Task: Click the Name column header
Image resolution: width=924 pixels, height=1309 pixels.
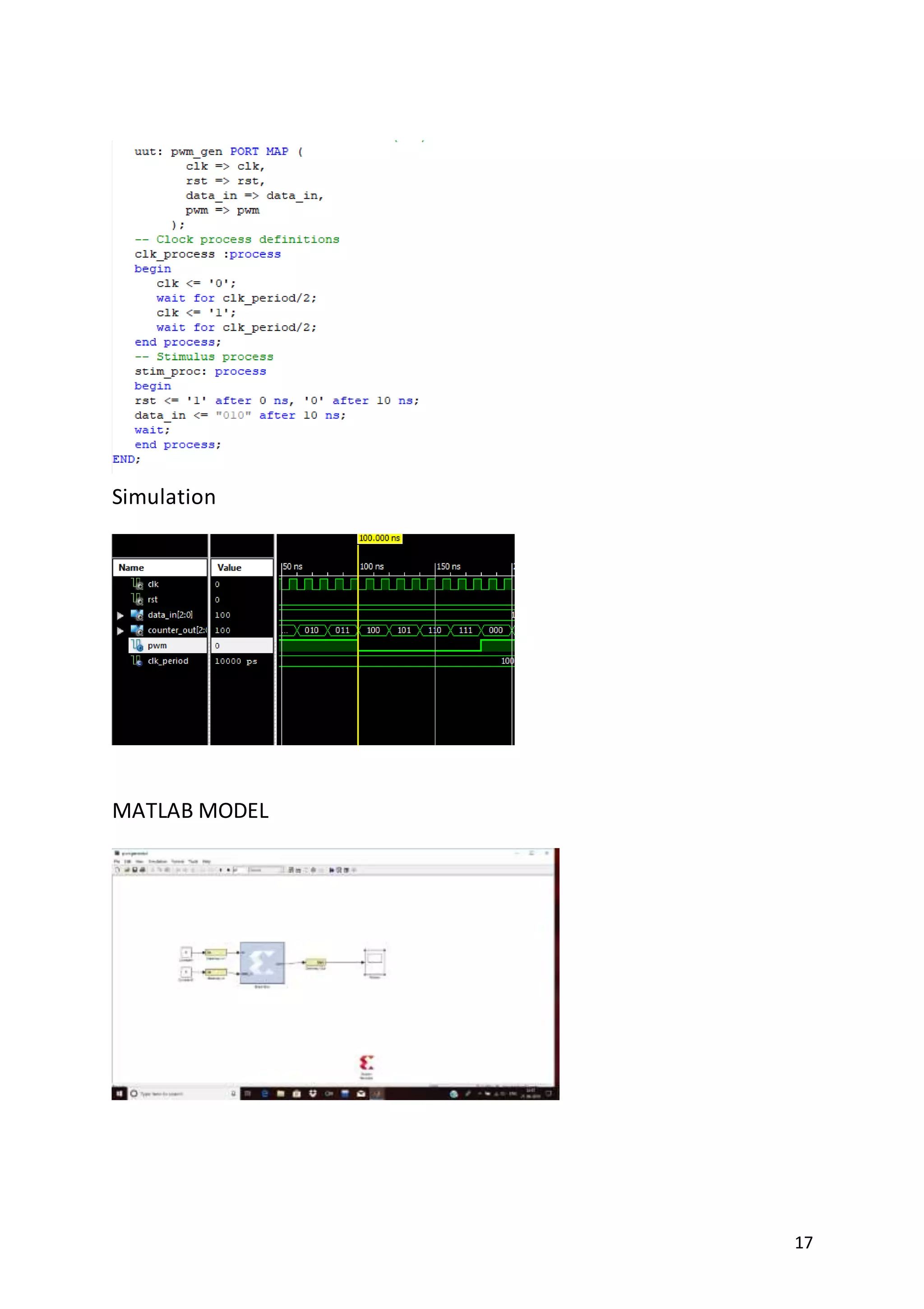Action: pyautogui.click(x=160, y=567)
